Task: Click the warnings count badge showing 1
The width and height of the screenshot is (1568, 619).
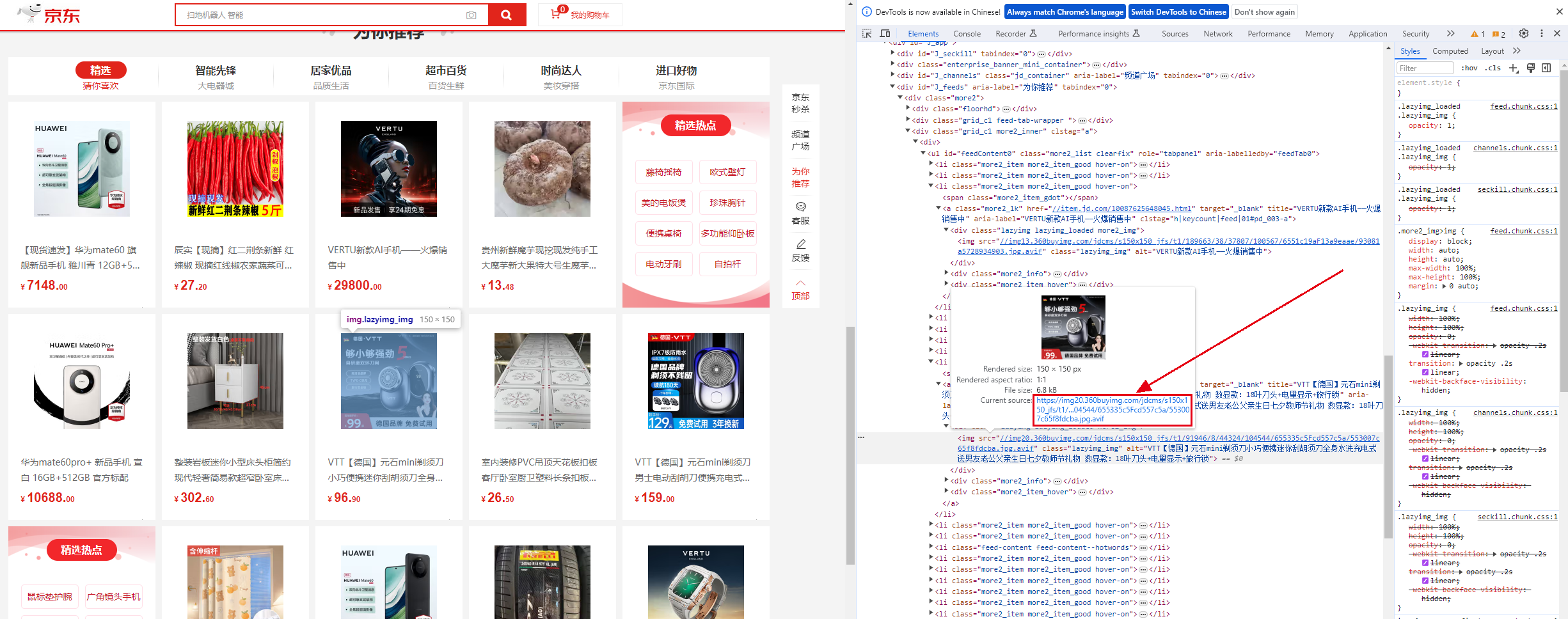Action: pos(1478,34)
